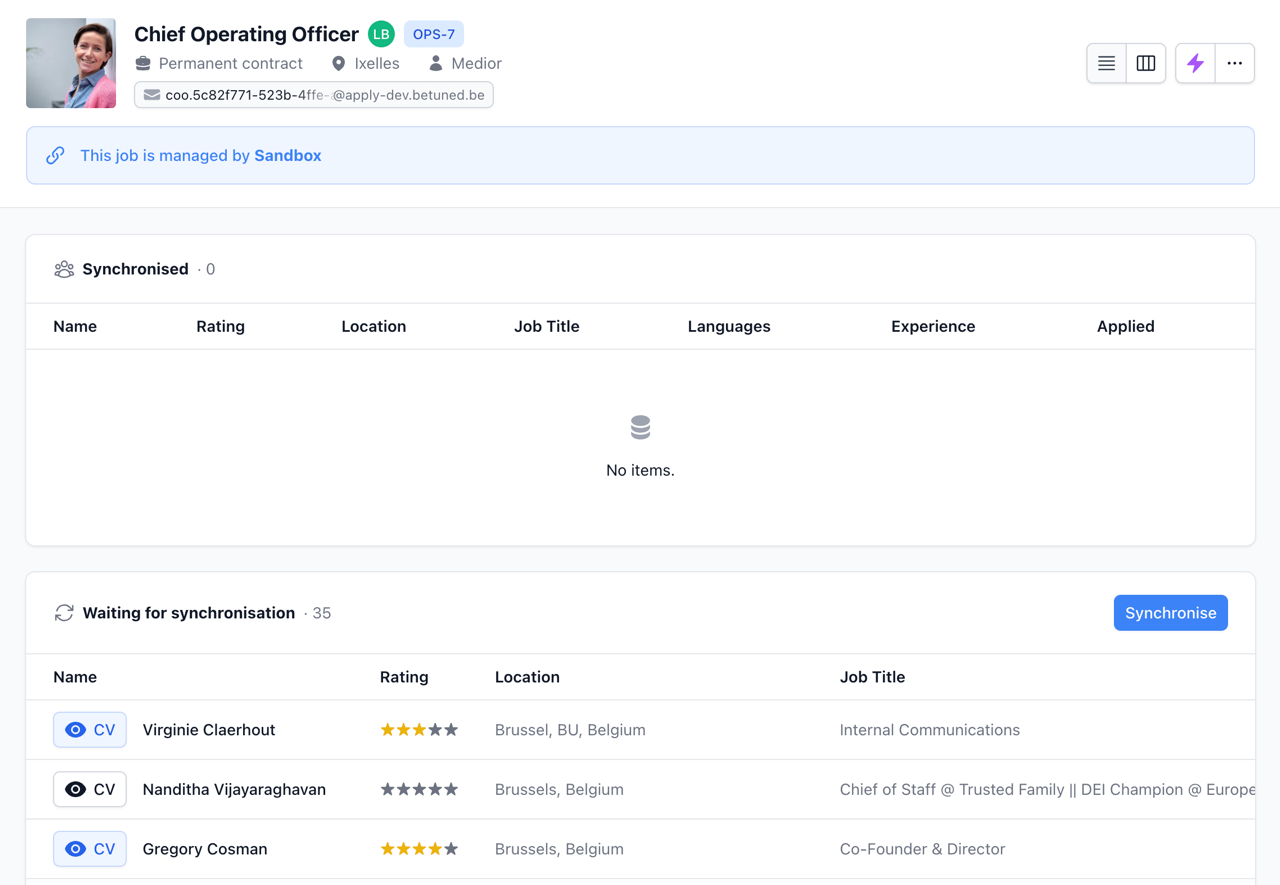This screenshot has height=885, width=1280.
Task: Click the chain link icon in banner
Action: click(56, 155)
